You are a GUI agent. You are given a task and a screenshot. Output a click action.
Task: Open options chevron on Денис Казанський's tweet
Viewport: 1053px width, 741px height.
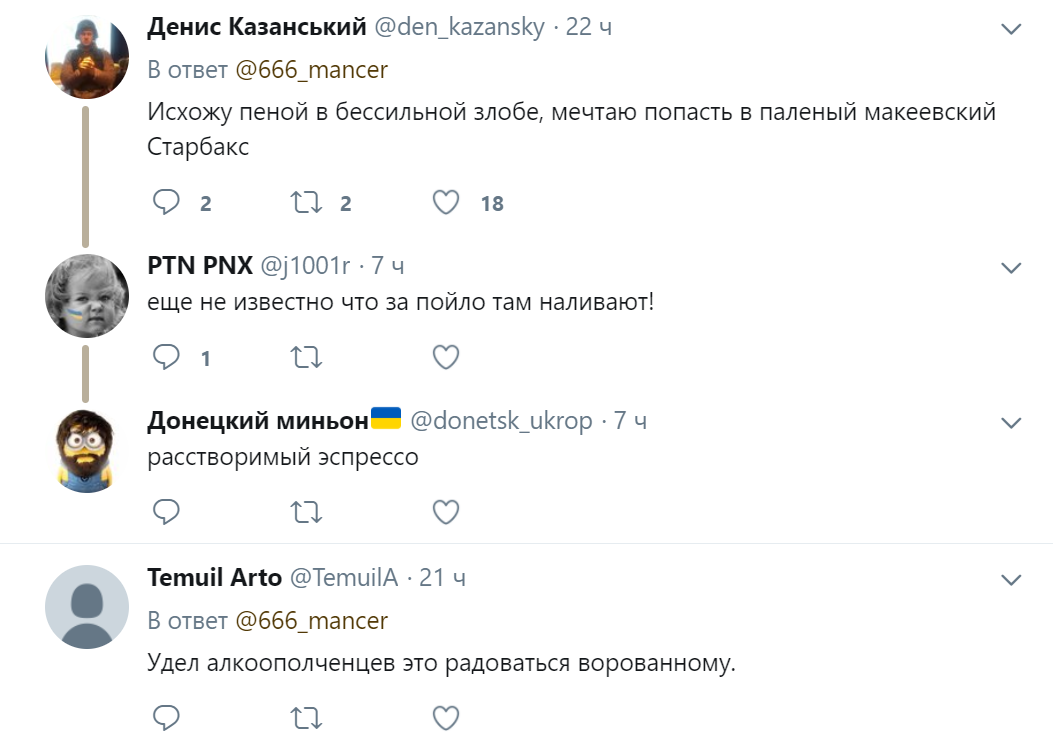point(1011,29)
